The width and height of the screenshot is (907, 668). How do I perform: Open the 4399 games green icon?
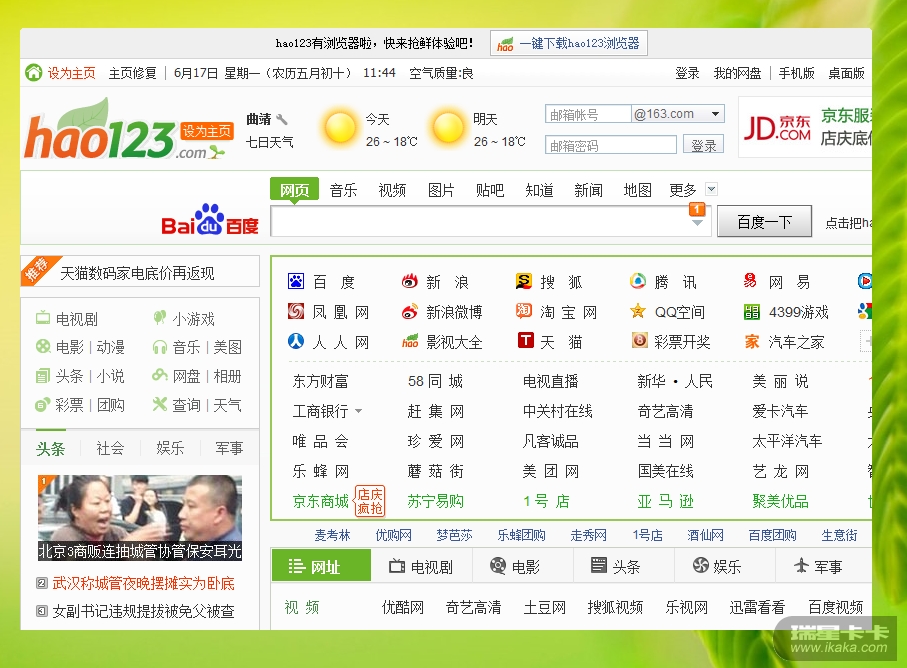pos(751,312)
